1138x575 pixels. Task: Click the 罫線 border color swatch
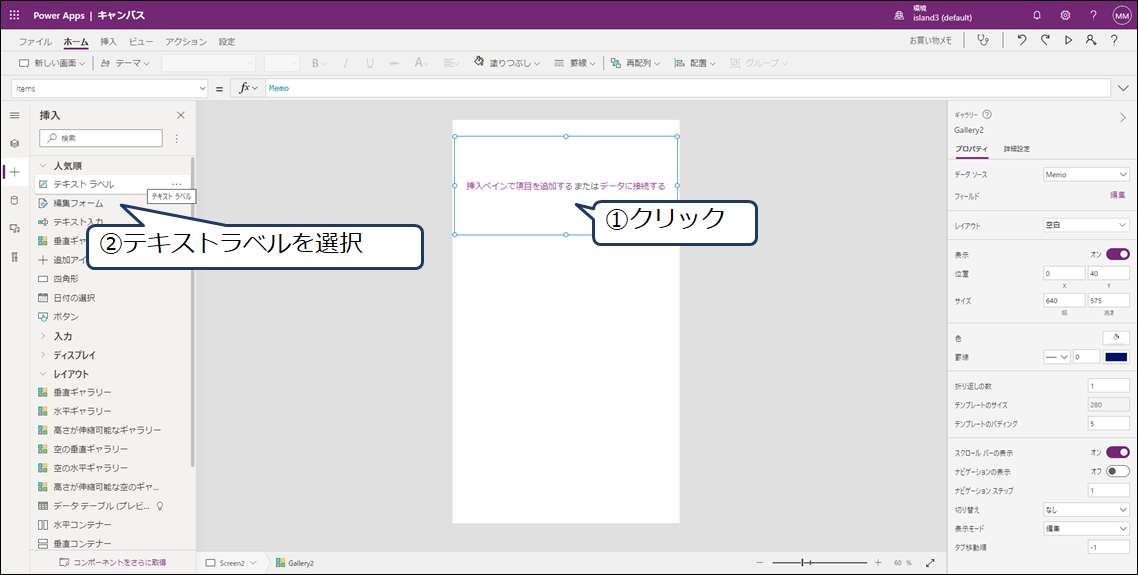(1116, 356)
